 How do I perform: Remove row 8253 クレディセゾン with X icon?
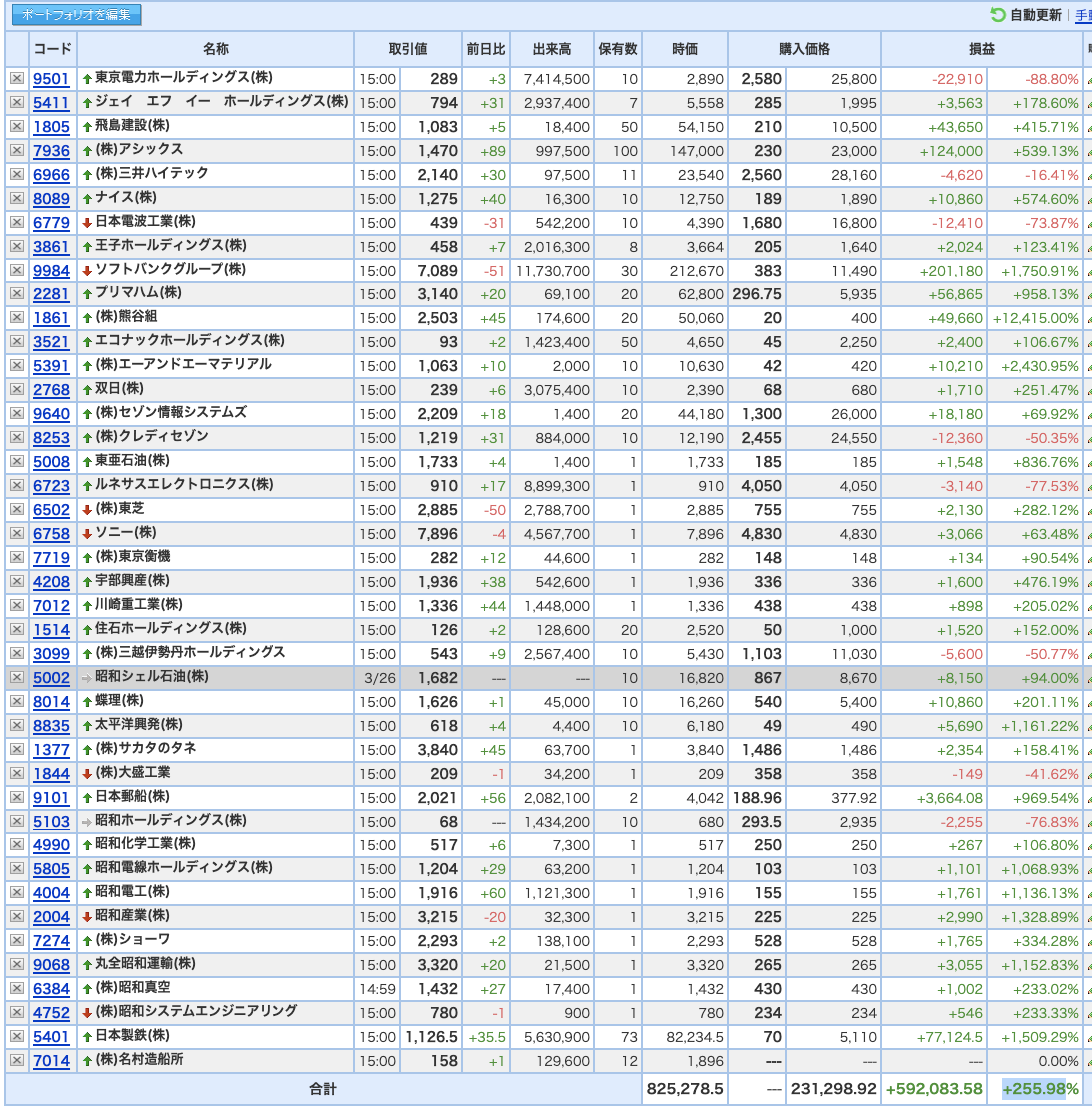(x=17, y=438)
